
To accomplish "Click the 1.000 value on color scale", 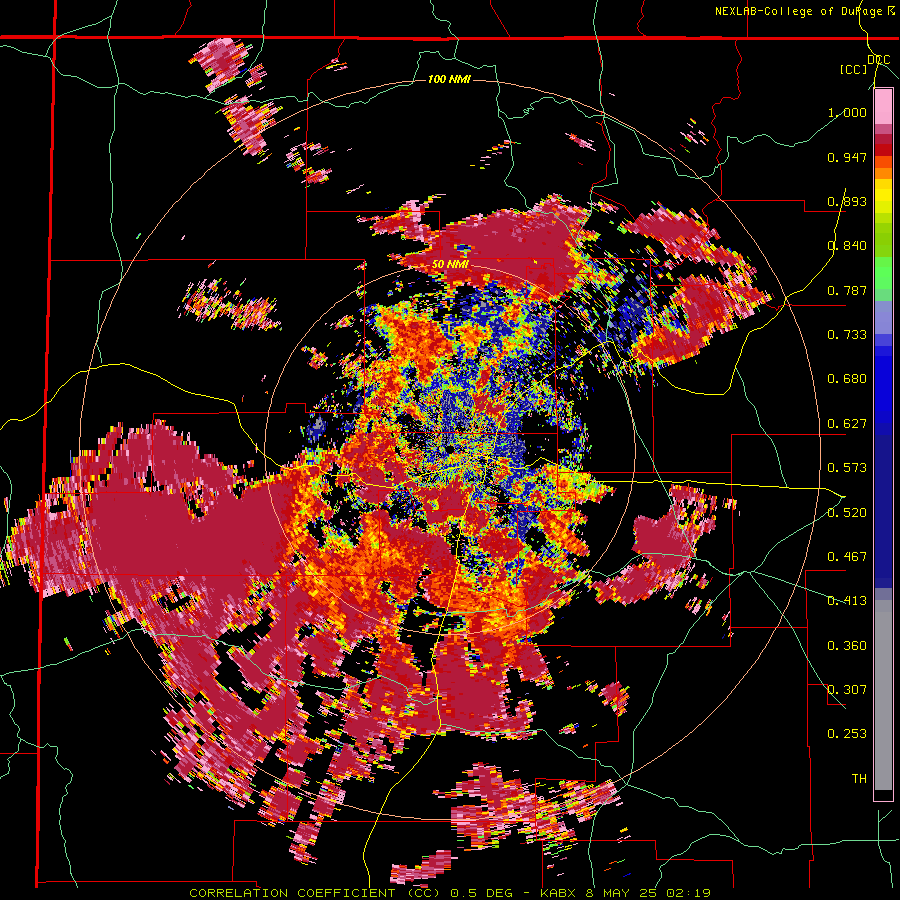I will coord(847,112).
